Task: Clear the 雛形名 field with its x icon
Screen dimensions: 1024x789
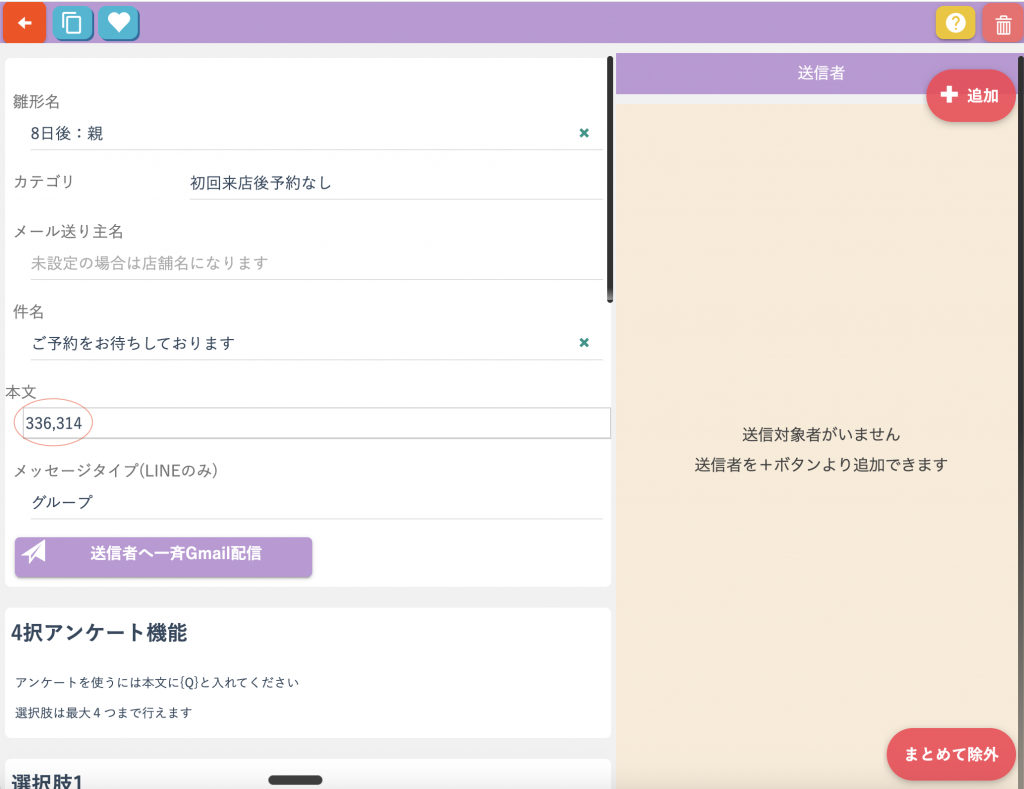Action: (584, 133)
